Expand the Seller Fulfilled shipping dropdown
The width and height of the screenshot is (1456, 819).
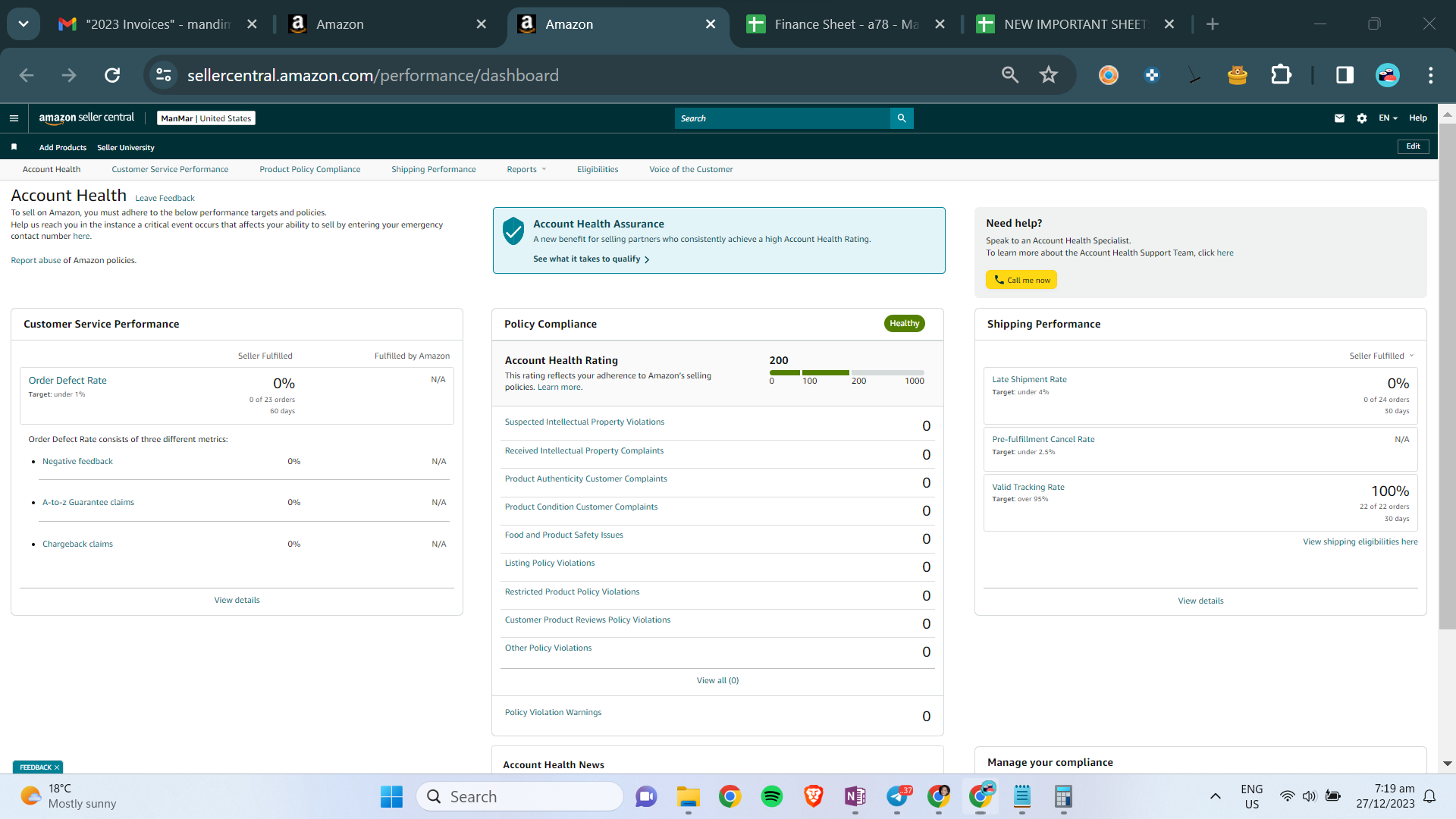1382,356
